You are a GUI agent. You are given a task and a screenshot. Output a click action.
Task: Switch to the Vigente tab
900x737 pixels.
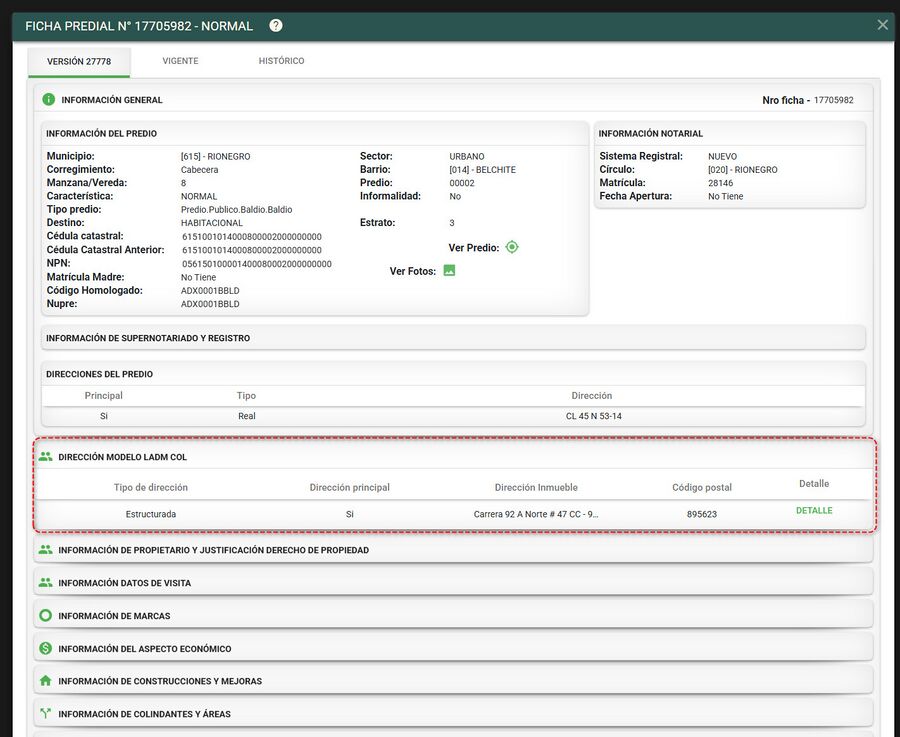pos(180,61)
